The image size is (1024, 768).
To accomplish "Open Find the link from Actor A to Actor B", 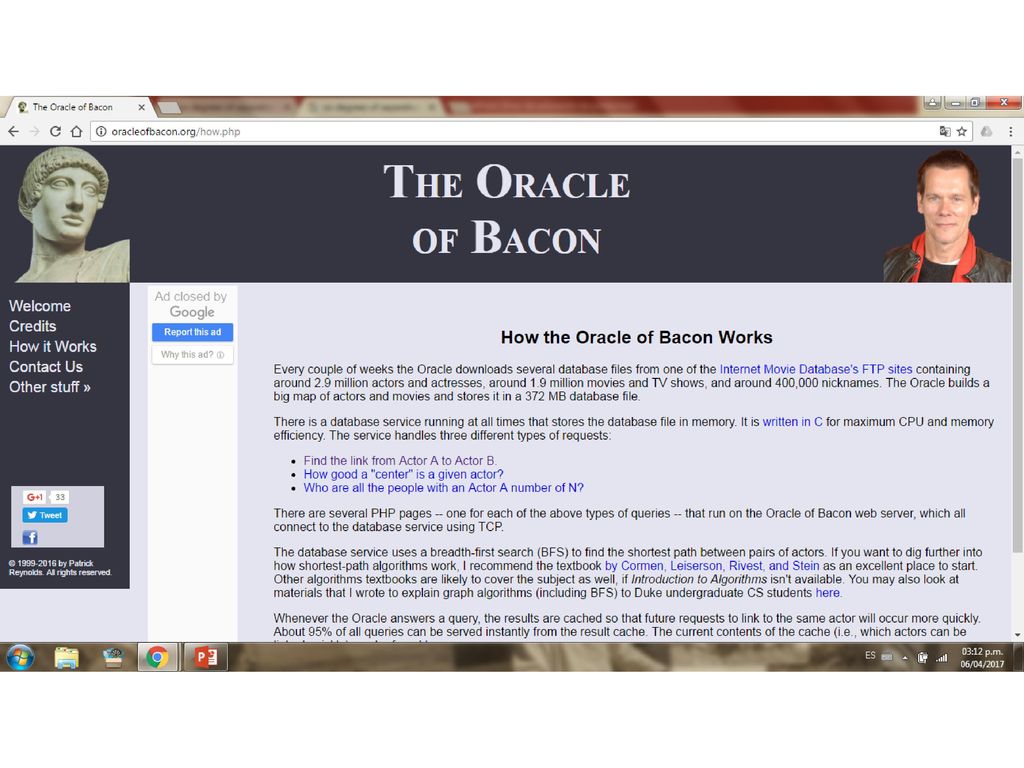I will [x=400, y=460].
